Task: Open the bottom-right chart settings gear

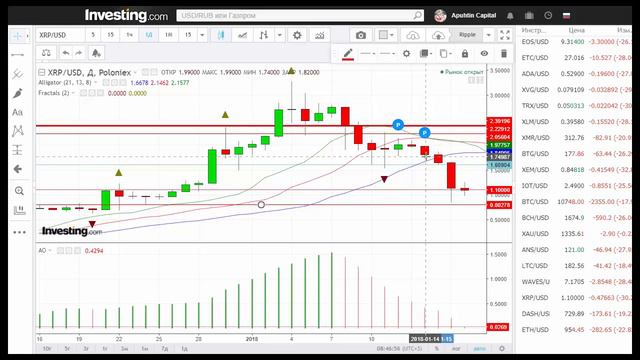Action: 502,349
